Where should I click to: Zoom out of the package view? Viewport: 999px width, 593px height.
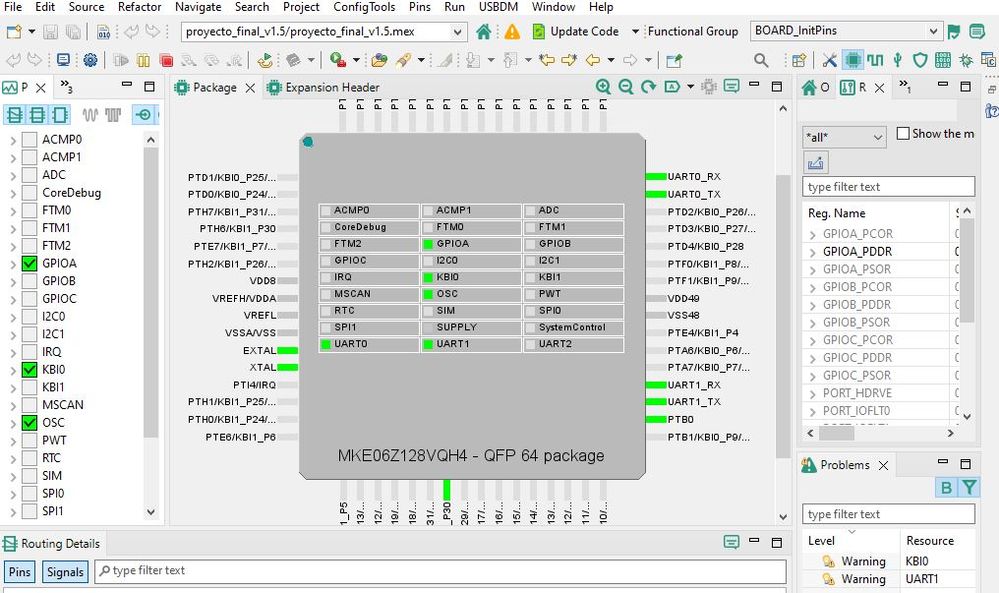click(626, 87)
